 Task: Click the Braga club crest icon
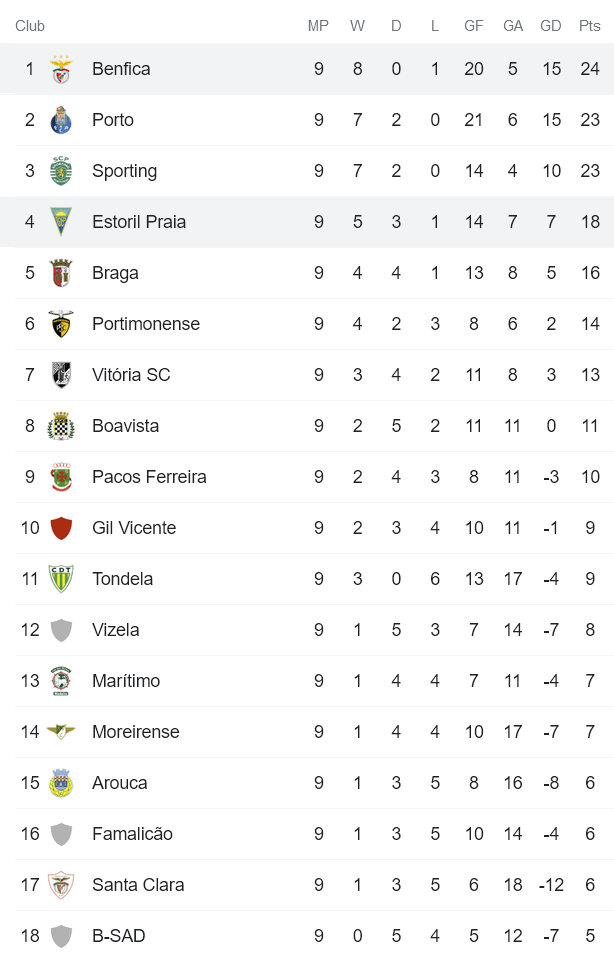pos(61,273)
